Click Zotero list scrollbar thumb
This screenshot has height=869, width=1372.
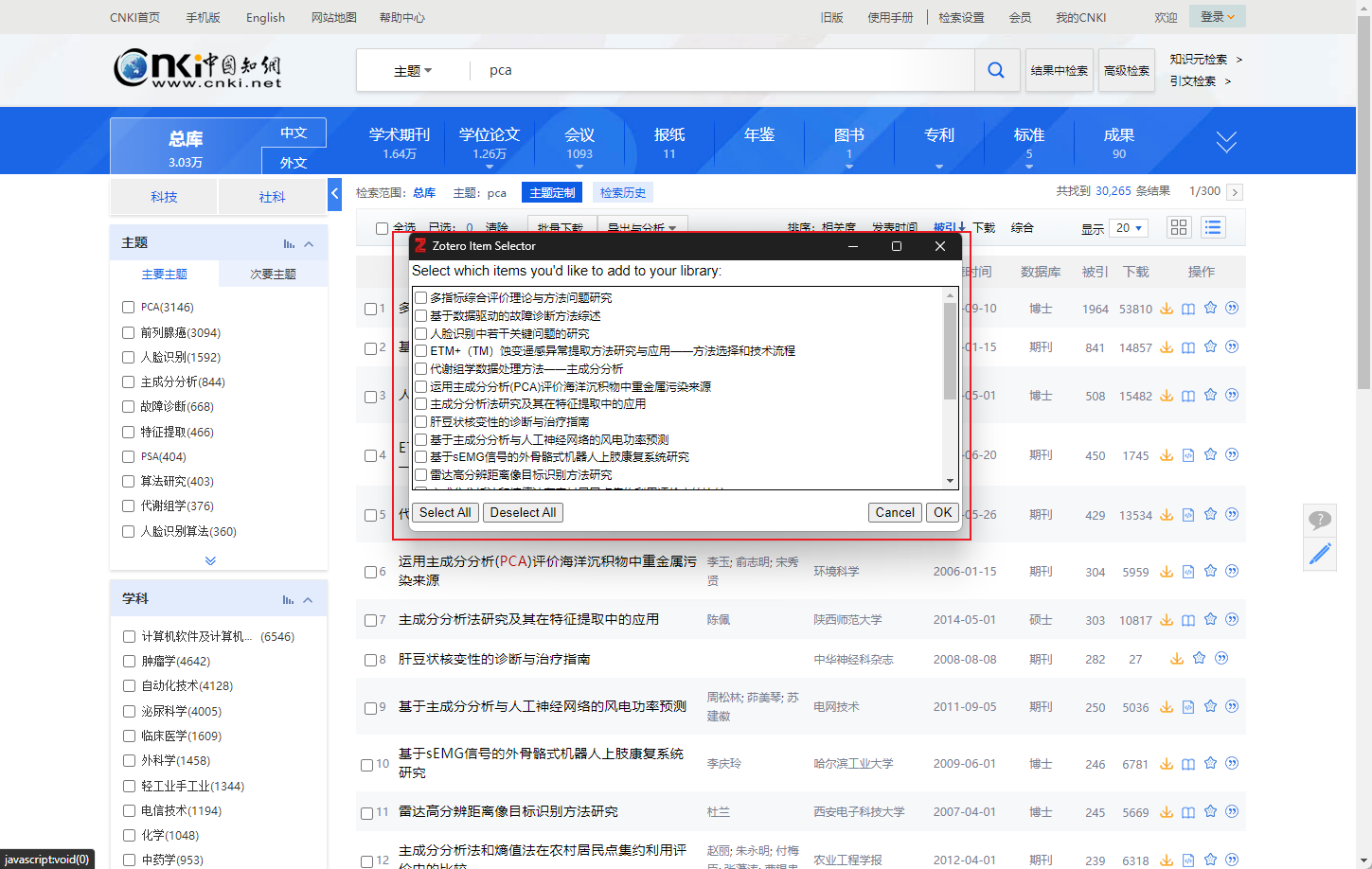[950, 350]
